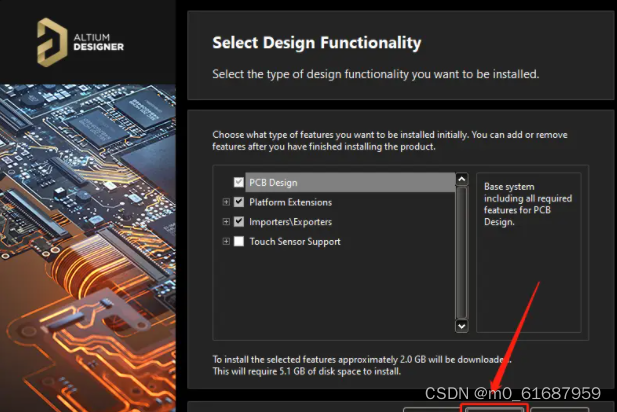Click the feature list vertical scrollbar track
The width and height of the screenshot is (617, 412).
click(x=462, y=253)
